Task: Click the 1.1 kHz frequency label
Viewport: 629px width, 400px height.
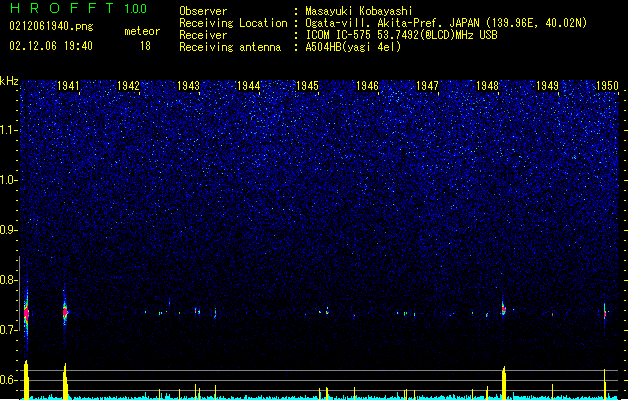Action: tap(8, 130)
